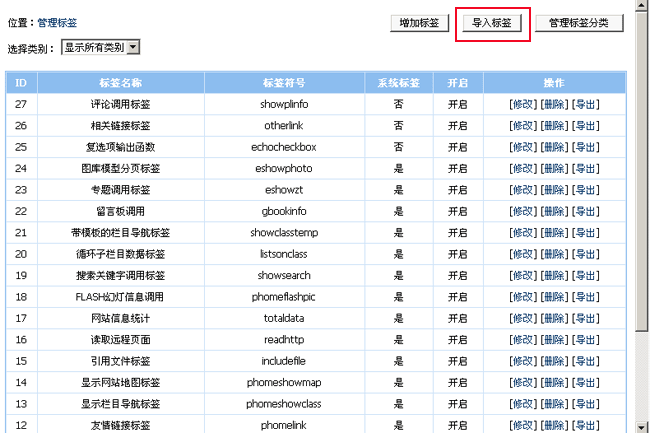Export the showsearch tag
This screenshot has height=433, width=650.
585,275
